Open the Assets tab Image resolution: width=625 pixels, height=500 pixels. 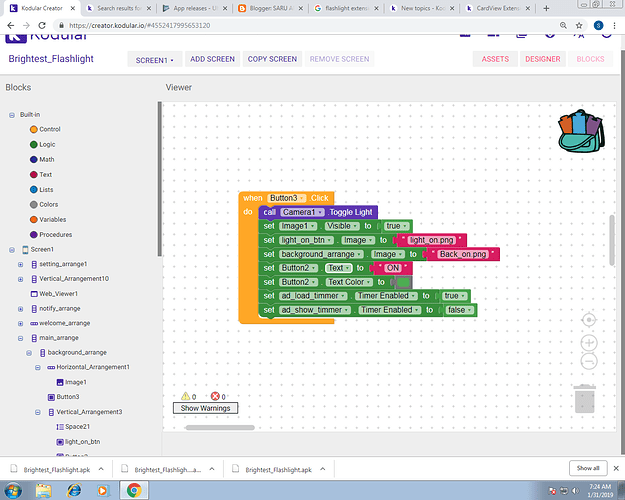[495, 59]
